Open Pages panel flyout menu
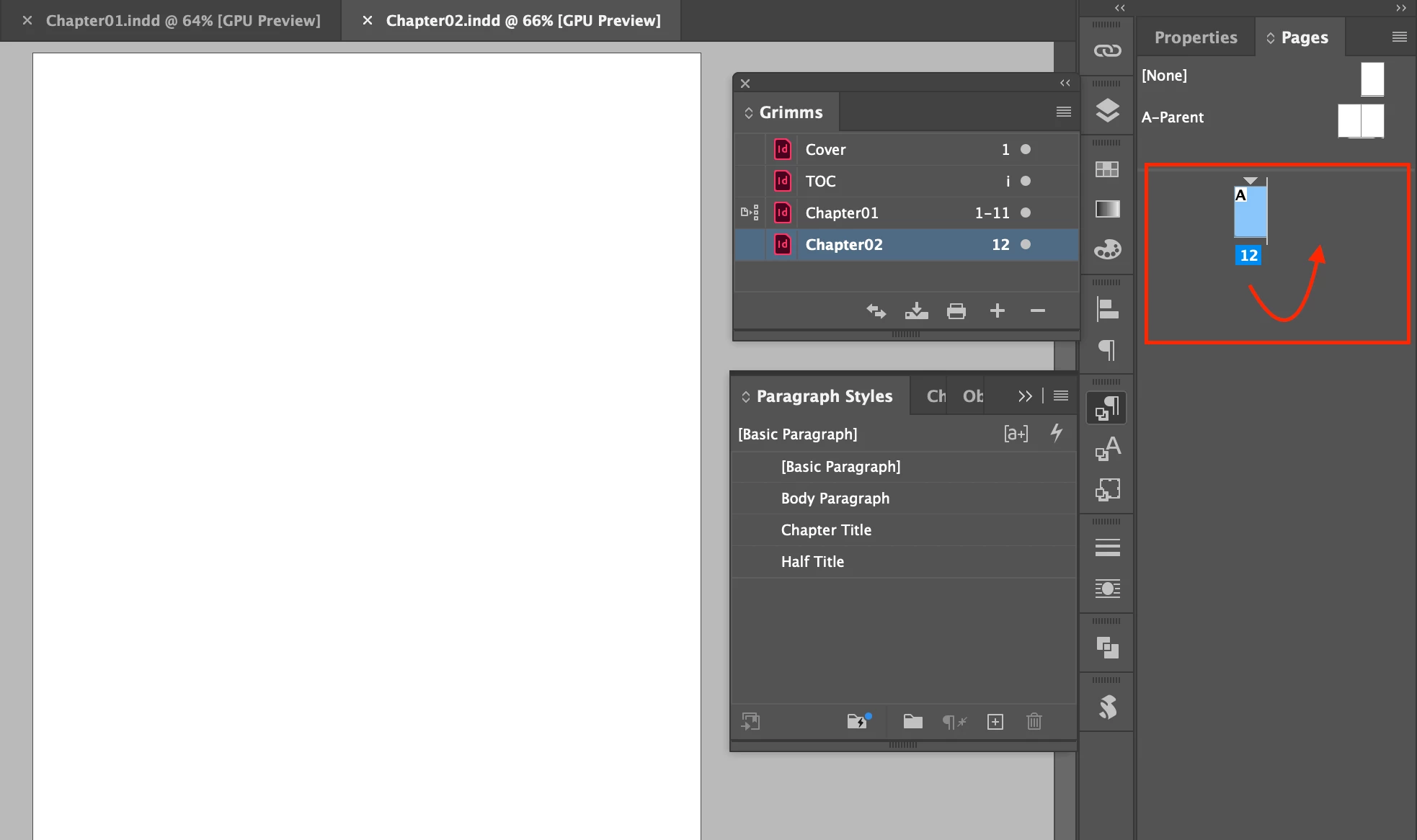Screen dimensions: 1417x840 1399,37
